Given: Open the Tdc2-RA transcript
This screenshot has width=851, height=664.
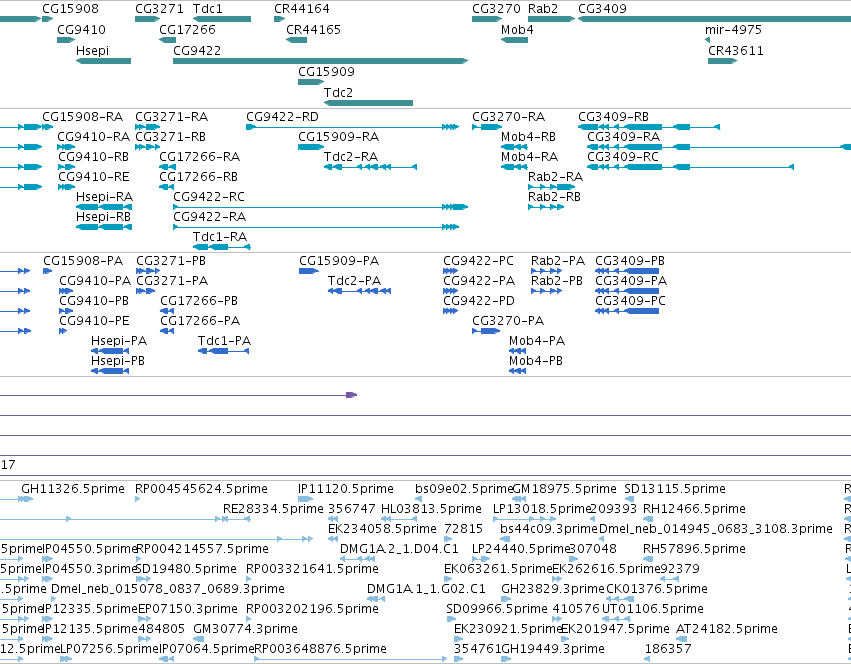Looking at the screenshot, I should pos(370,167).
